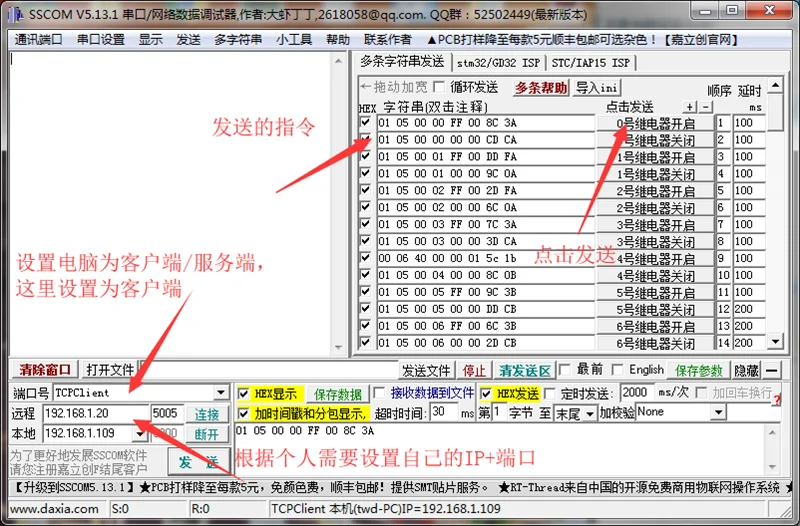Click scroll up arrow of multi-string list
The height and width of the screenshot is (526, 800).
776,85
